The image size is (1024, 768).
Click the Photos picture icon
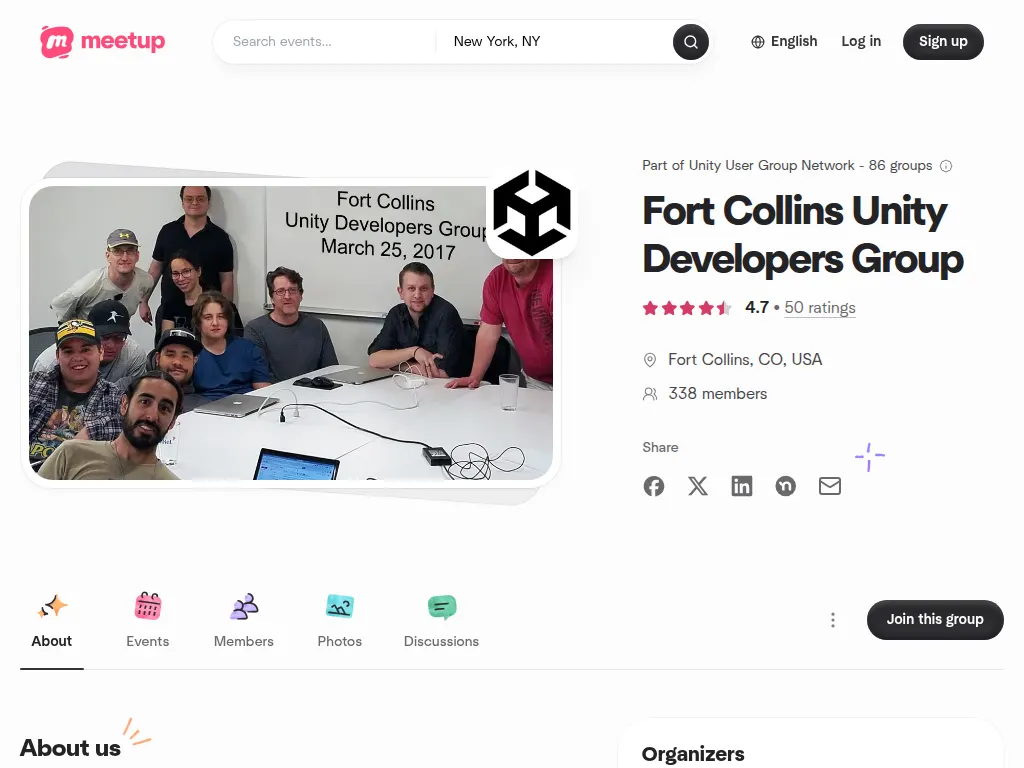click(340, 606)
